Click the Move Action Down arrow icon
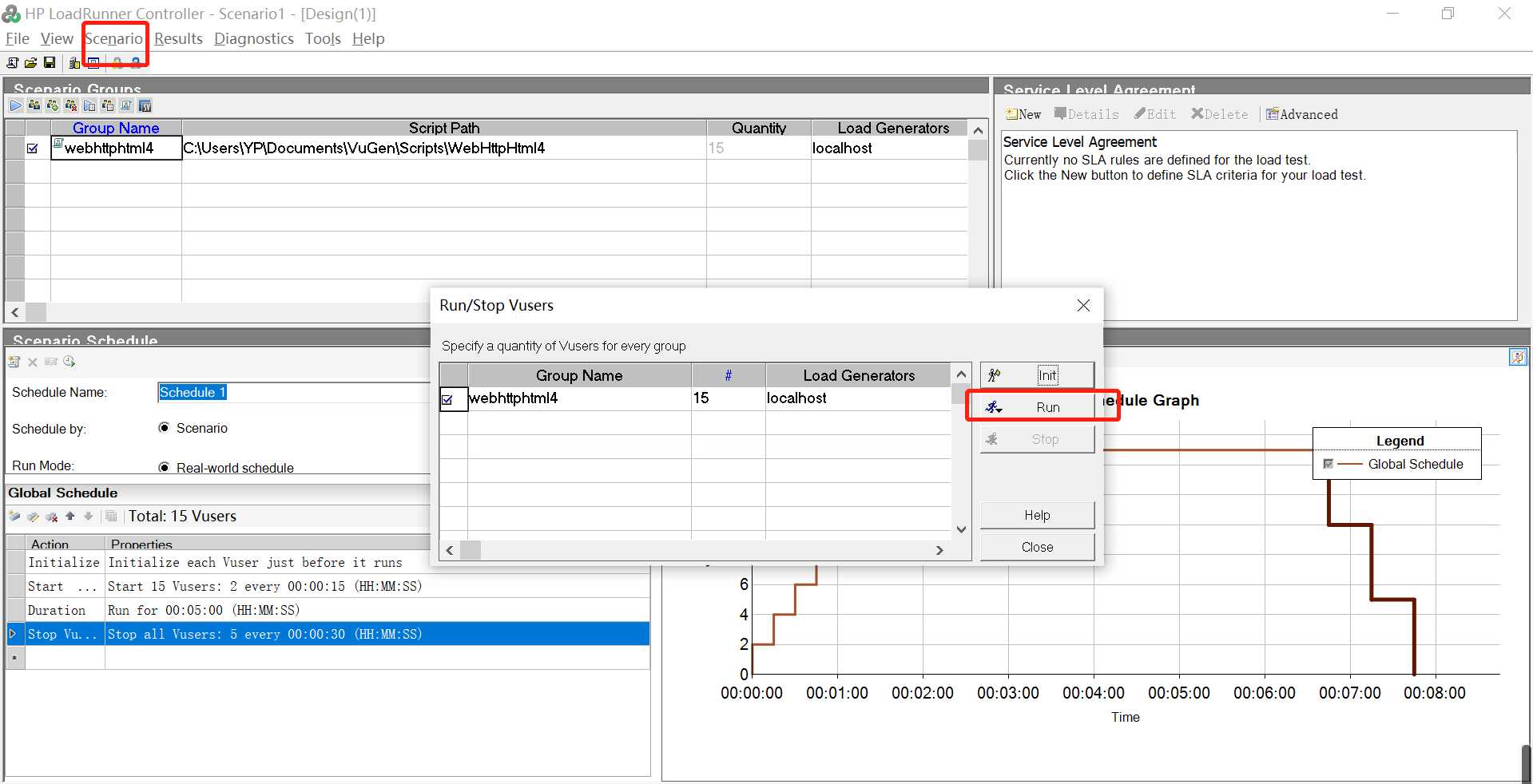 [x=89, y=517]
